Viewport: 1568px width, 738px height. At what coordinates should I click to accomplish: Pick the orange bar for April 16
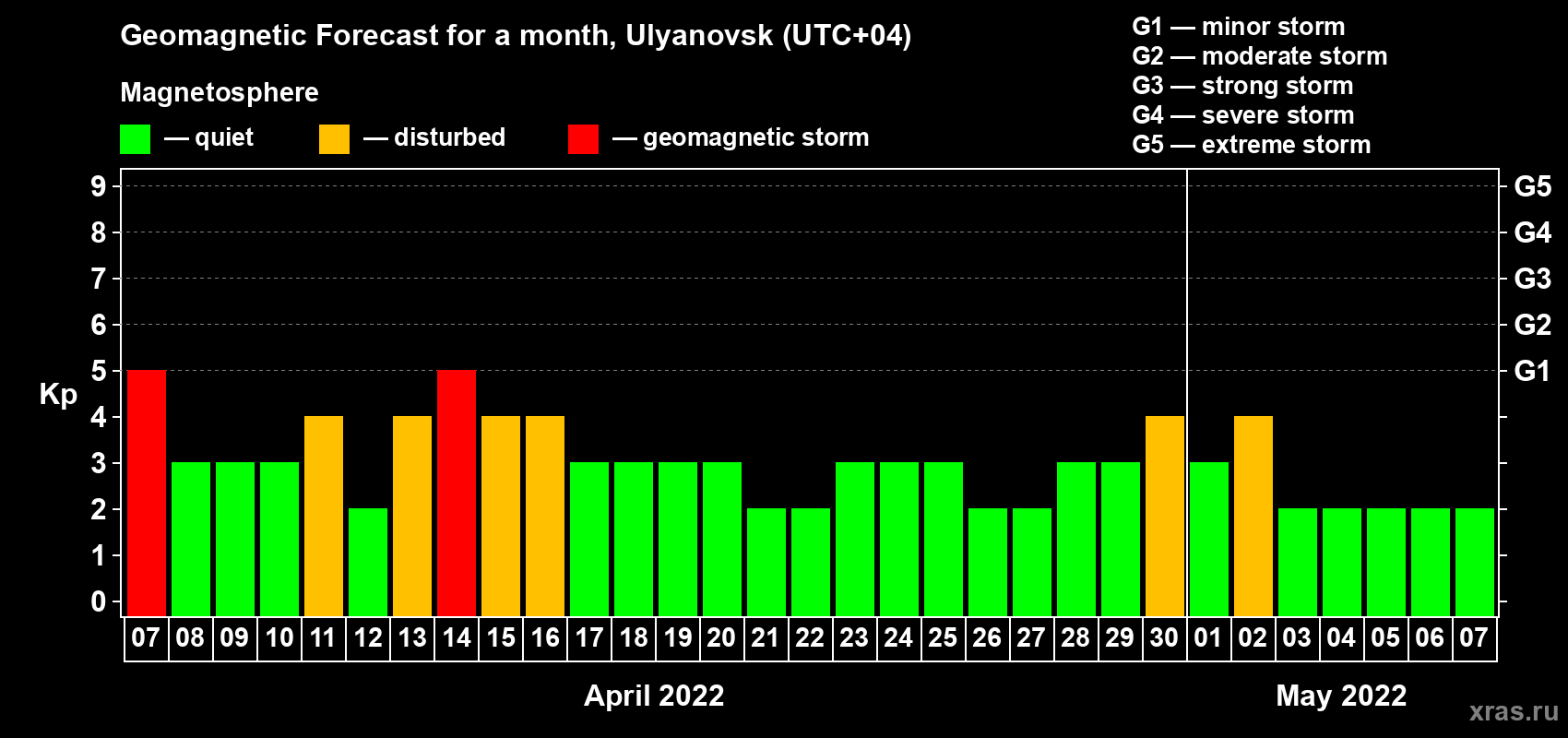[545, 517]
